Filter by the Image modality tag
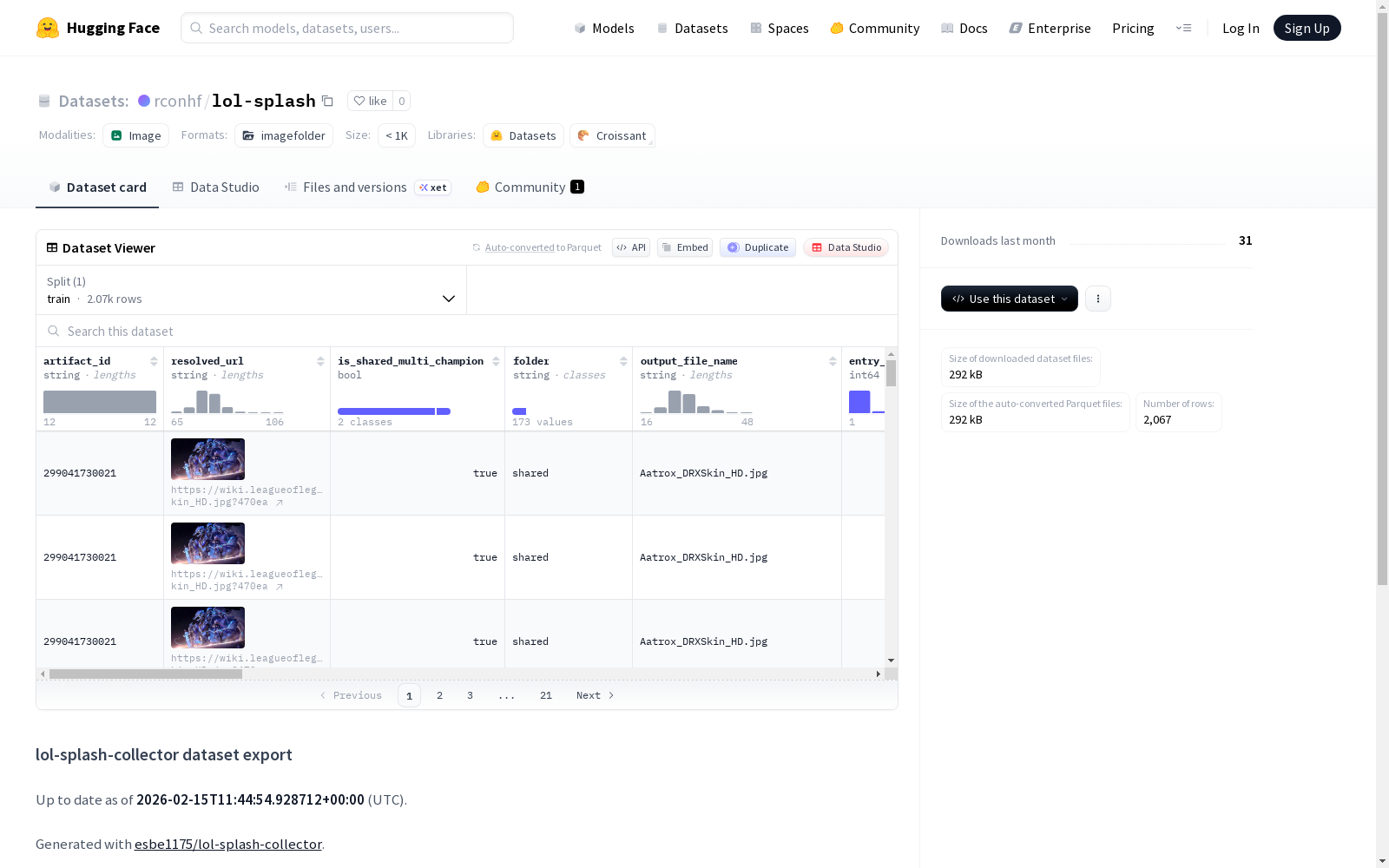The width and height of the screenshot is (1389, 868). (136, 135)
